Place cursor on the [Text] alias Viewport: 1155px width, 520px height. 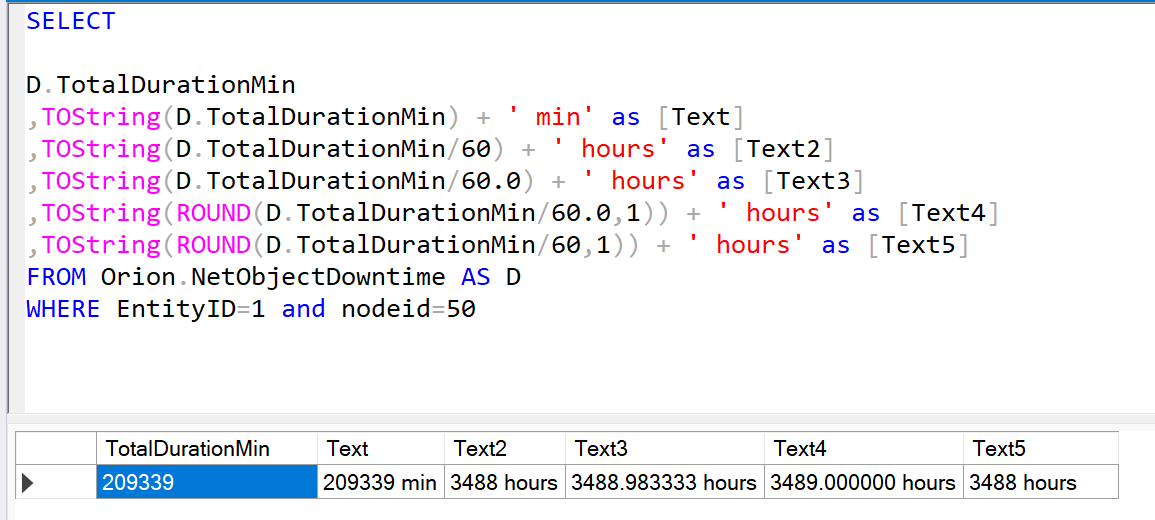coord(701,117)
